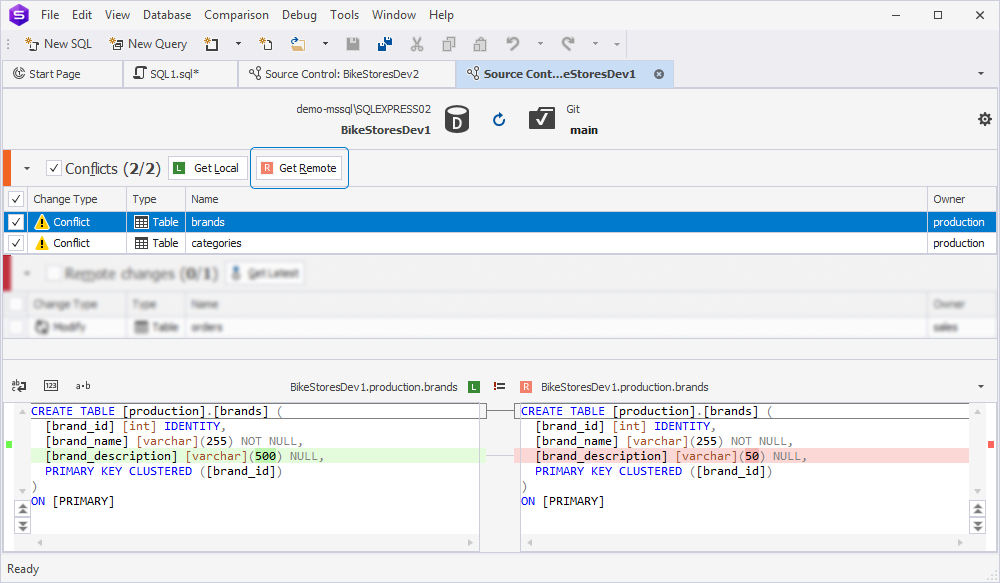The image size is (1000, 583).
Task: Click the commit checkmark icon near Git
Action: click(x=541, y=119)
